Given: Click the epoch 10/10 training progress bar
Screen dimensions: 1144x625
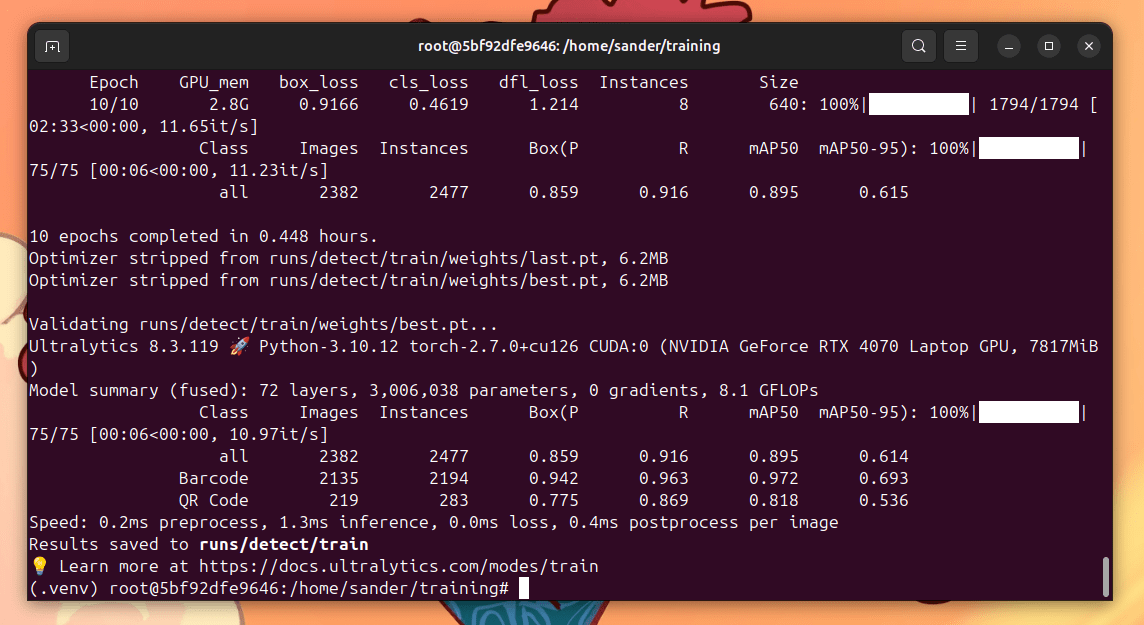Looking at the screenshot, I should point(919,104).
